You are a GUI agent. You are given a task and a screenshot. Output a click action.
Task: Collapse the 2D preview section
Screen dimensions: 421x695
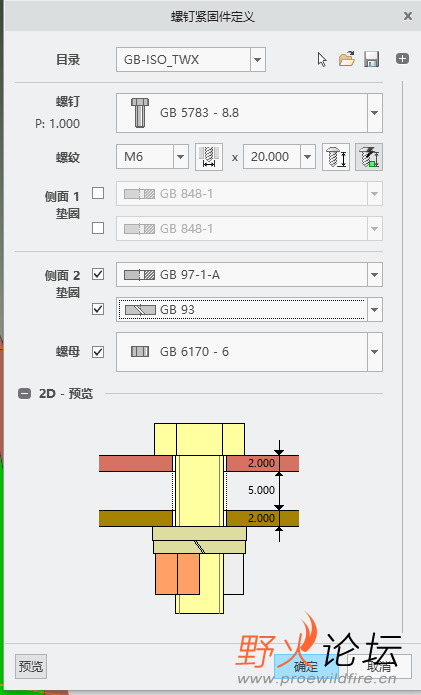pos(24,394)
